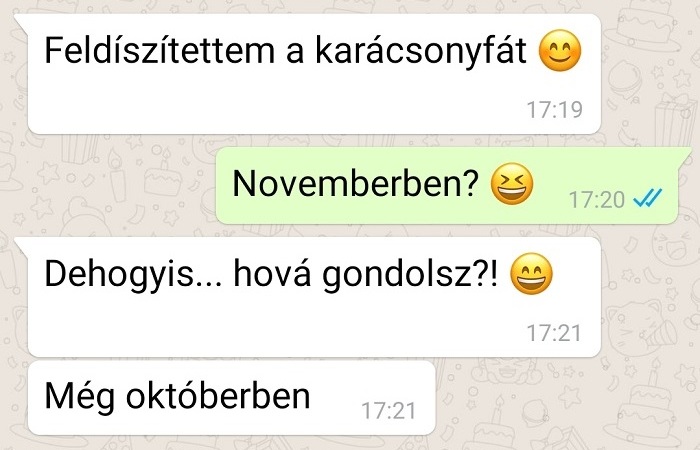Click the word Novemberben? in green bubble

356,183
